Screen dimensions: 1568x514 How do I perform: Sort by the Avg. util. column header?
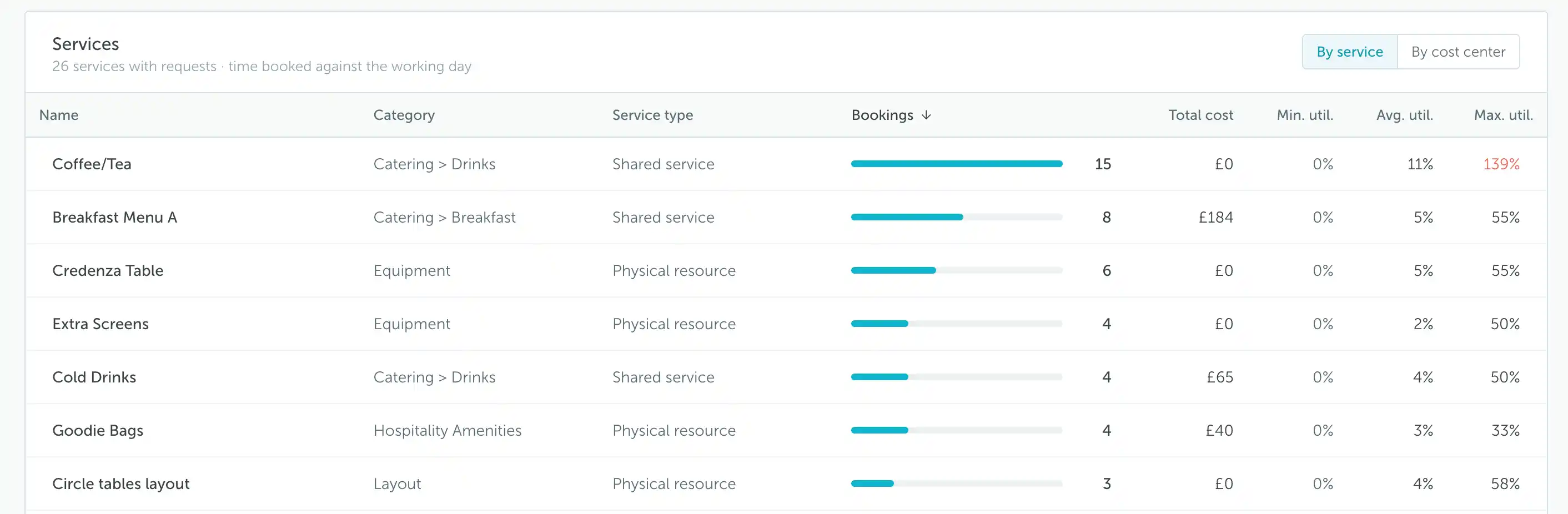coord(1404,115)
